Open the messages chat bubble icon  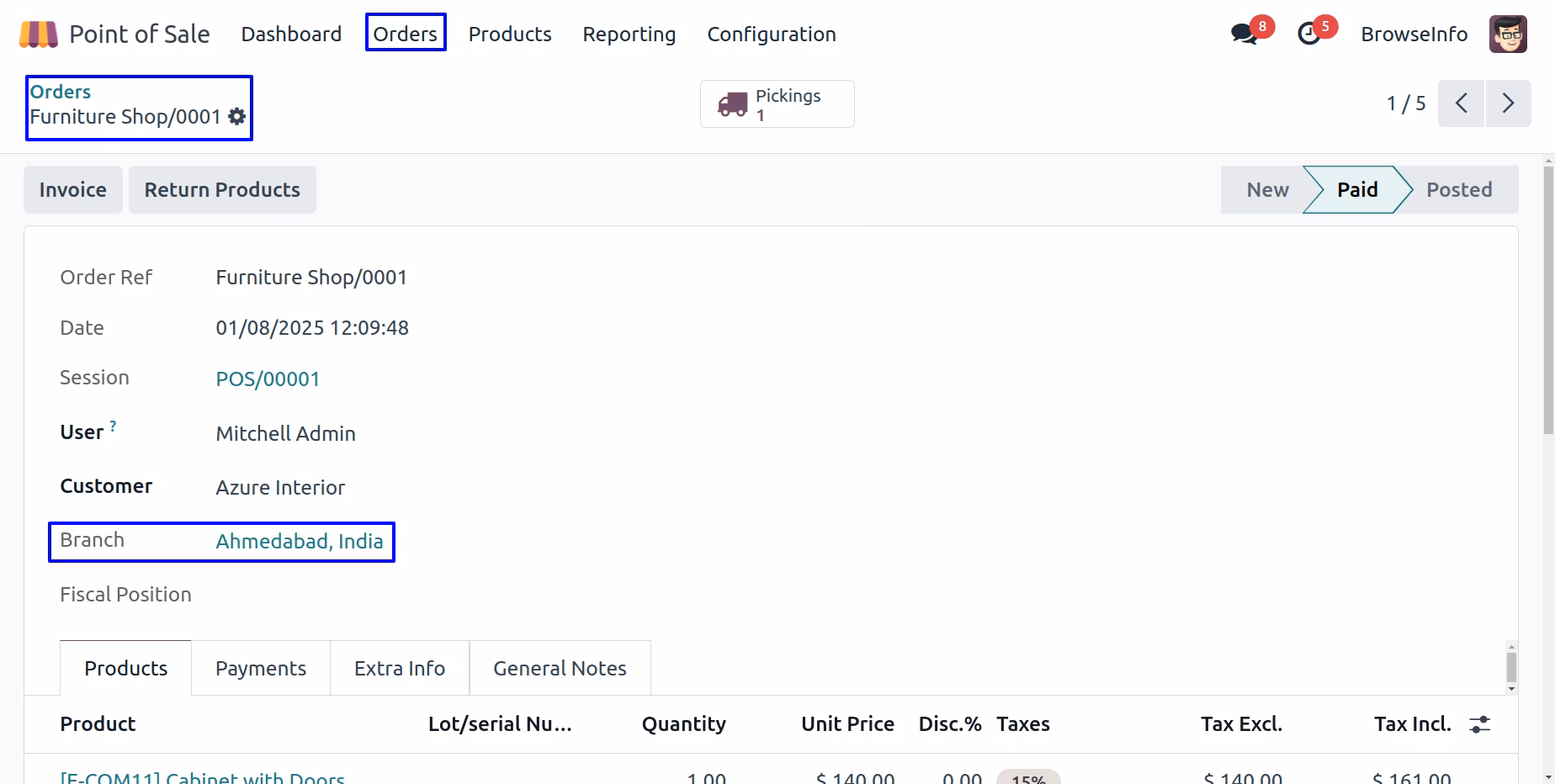point(1244,34)
